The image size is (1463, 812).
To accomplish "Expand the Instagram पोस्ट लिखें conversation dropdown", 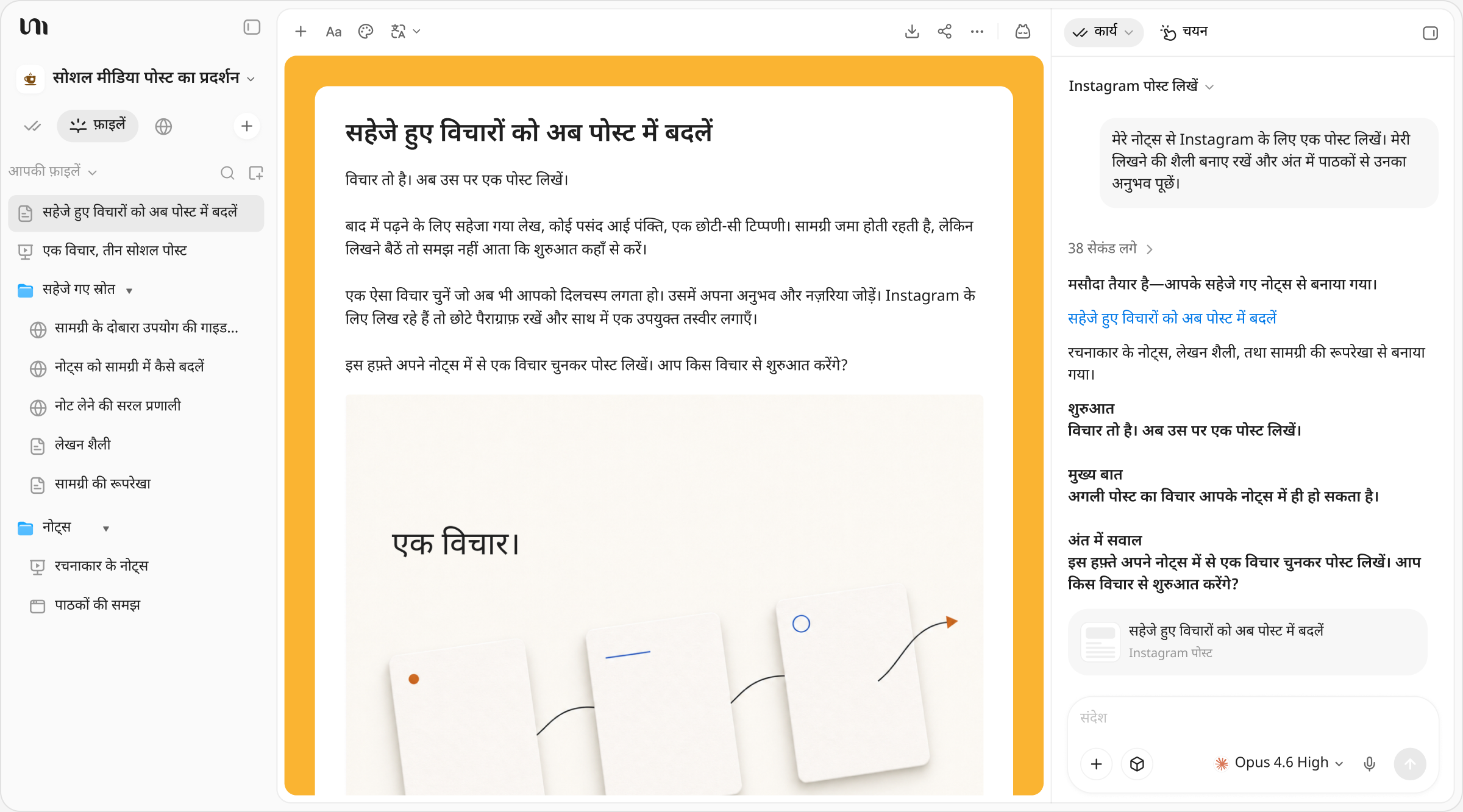I will (1141, 87).
